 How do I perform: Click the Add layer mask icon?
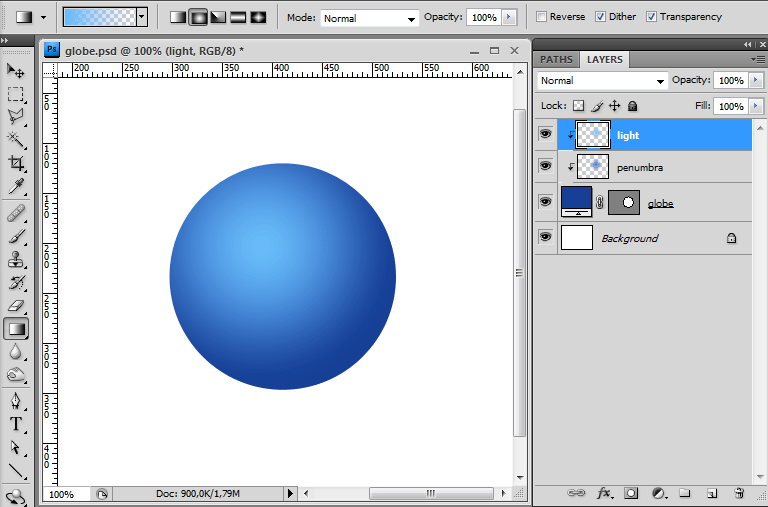[632, 493]
